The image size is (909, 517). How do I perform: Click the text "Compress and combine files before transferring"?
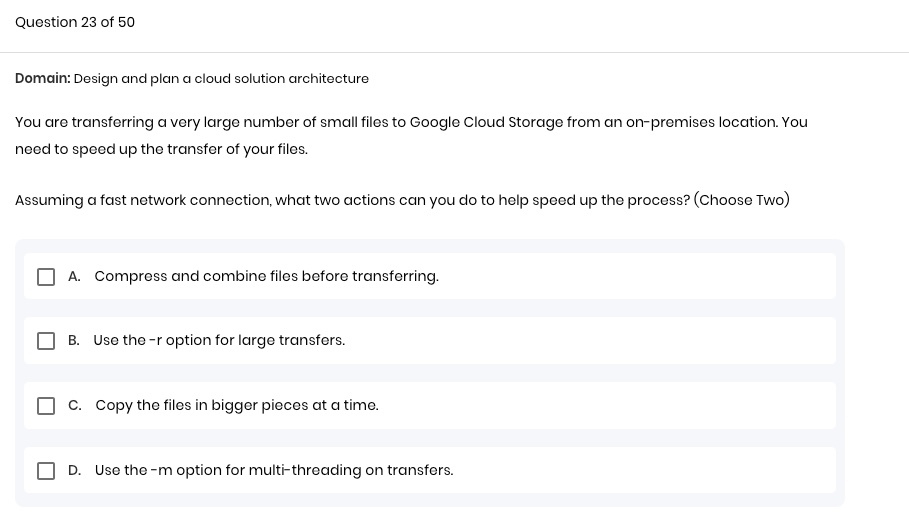(266, 276)
